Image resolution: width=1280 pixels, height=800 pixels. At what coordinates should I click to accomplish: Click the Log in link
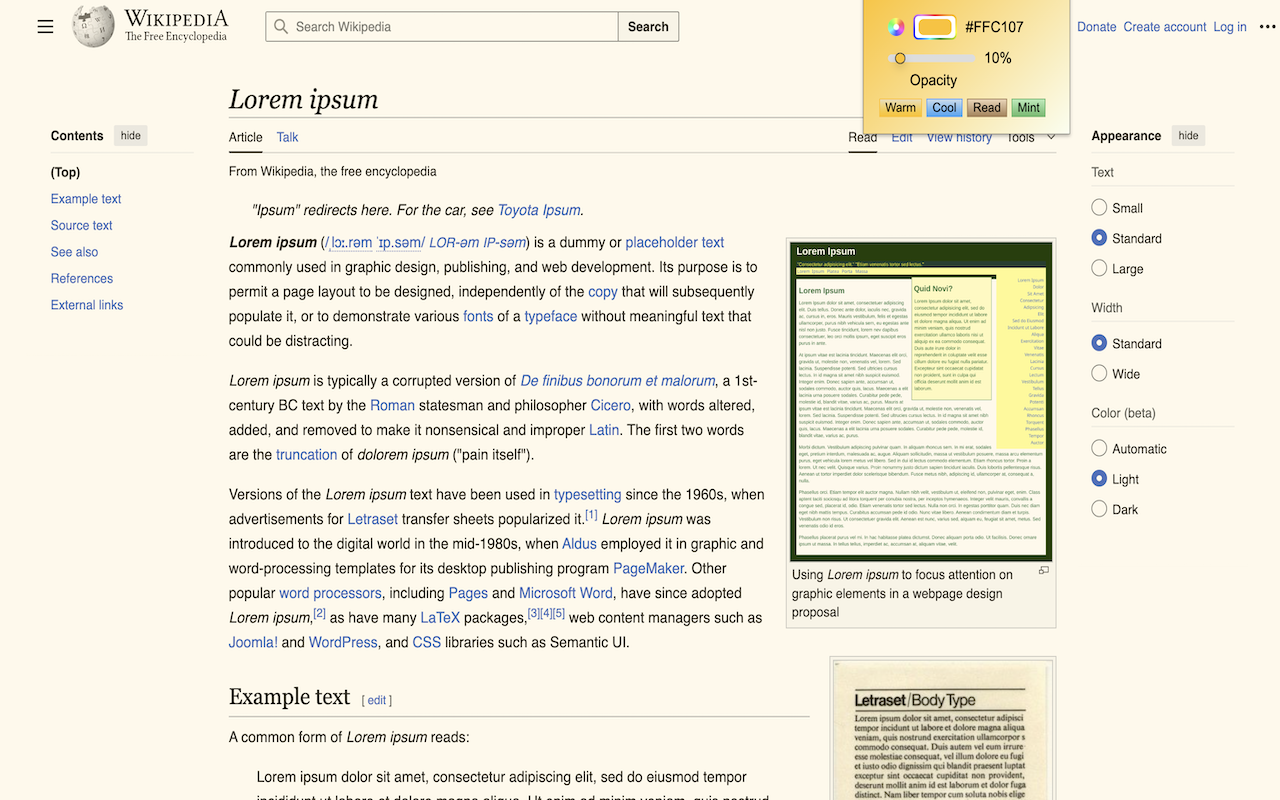(1230, 27)
